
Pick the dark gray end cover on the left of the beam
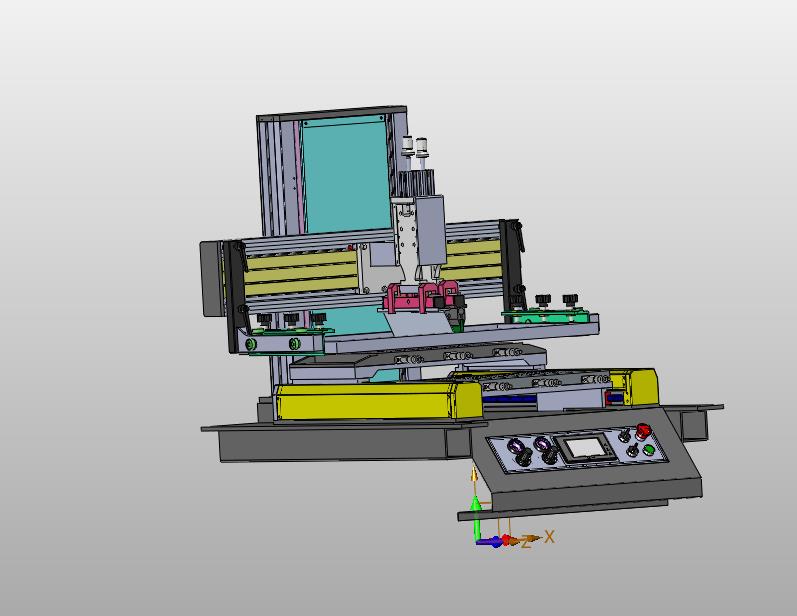click(x=212, y=279)
